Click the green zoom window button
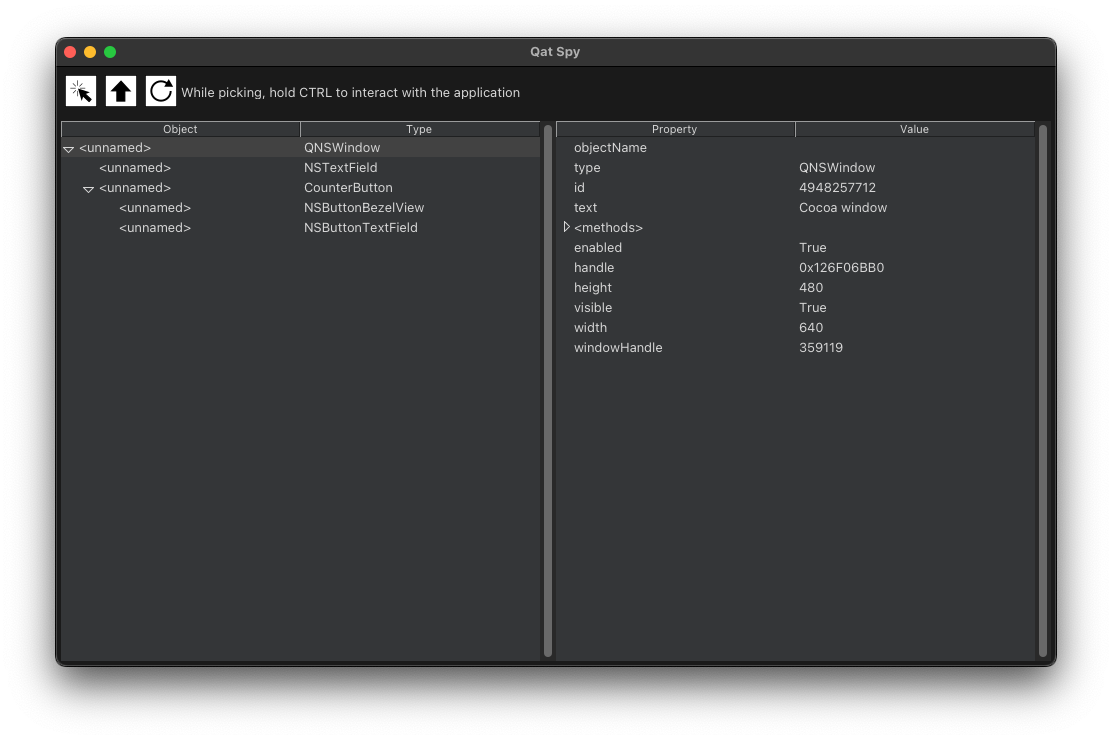Image resolution: width=1112 pixels, height=740 pixels. [x=110, y=52]
